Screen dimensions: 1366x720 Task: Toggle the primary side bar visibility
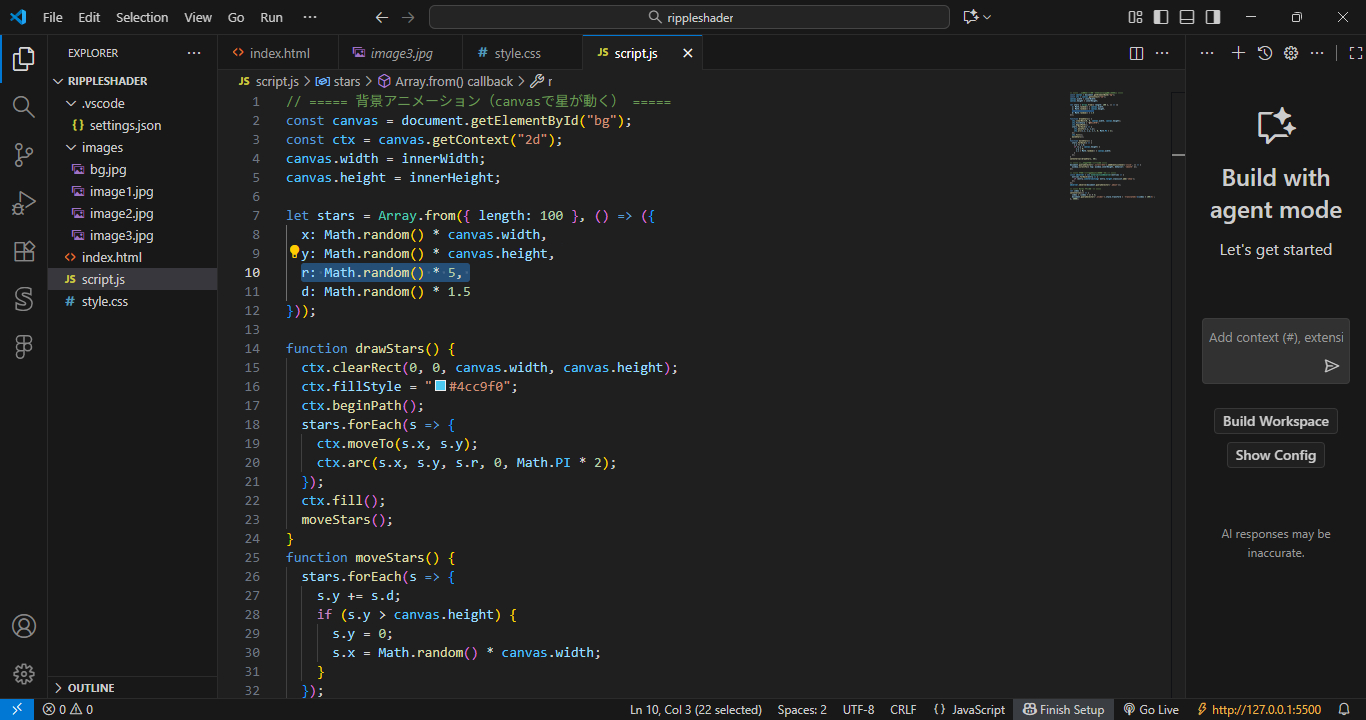[x=1160, y=16]
